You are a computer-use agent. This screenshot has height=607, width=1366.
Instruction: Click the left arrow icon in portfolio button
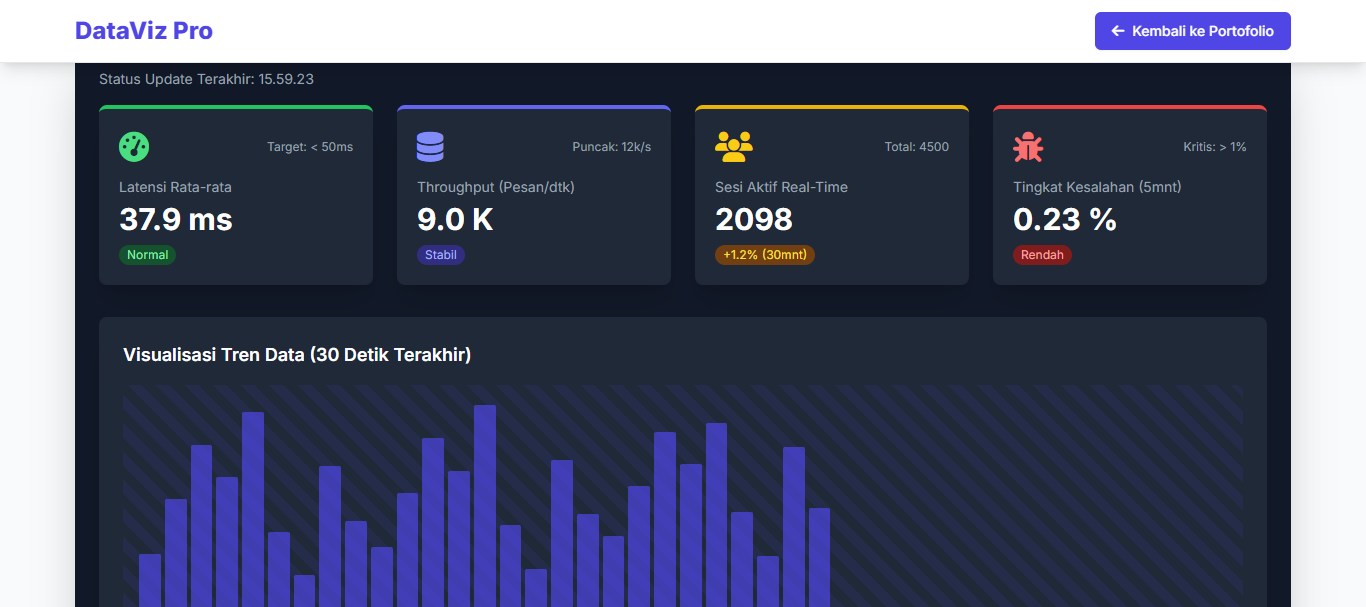(x=1118, y=31)
